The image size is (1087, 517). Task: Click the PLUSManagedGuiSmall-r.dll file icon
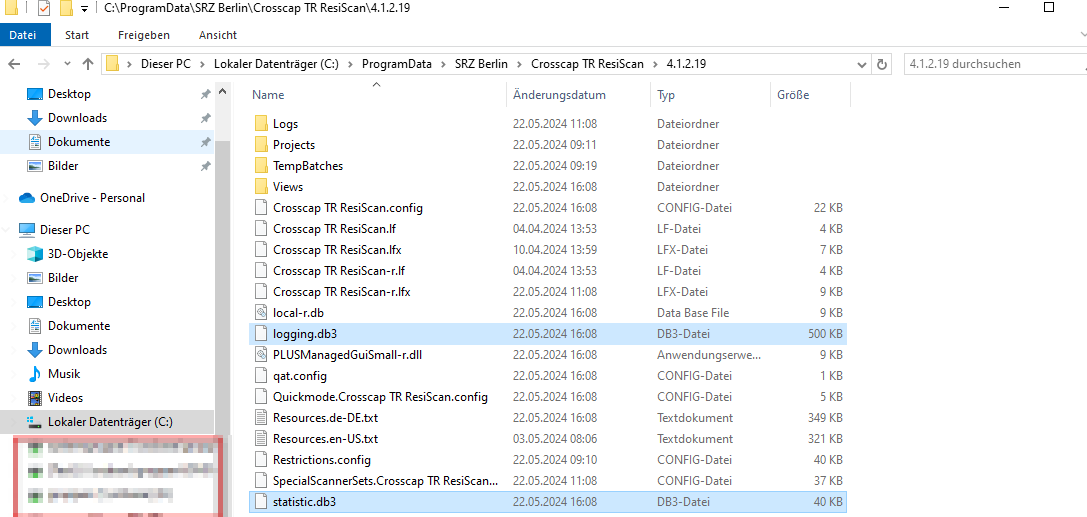pos(261,355)
